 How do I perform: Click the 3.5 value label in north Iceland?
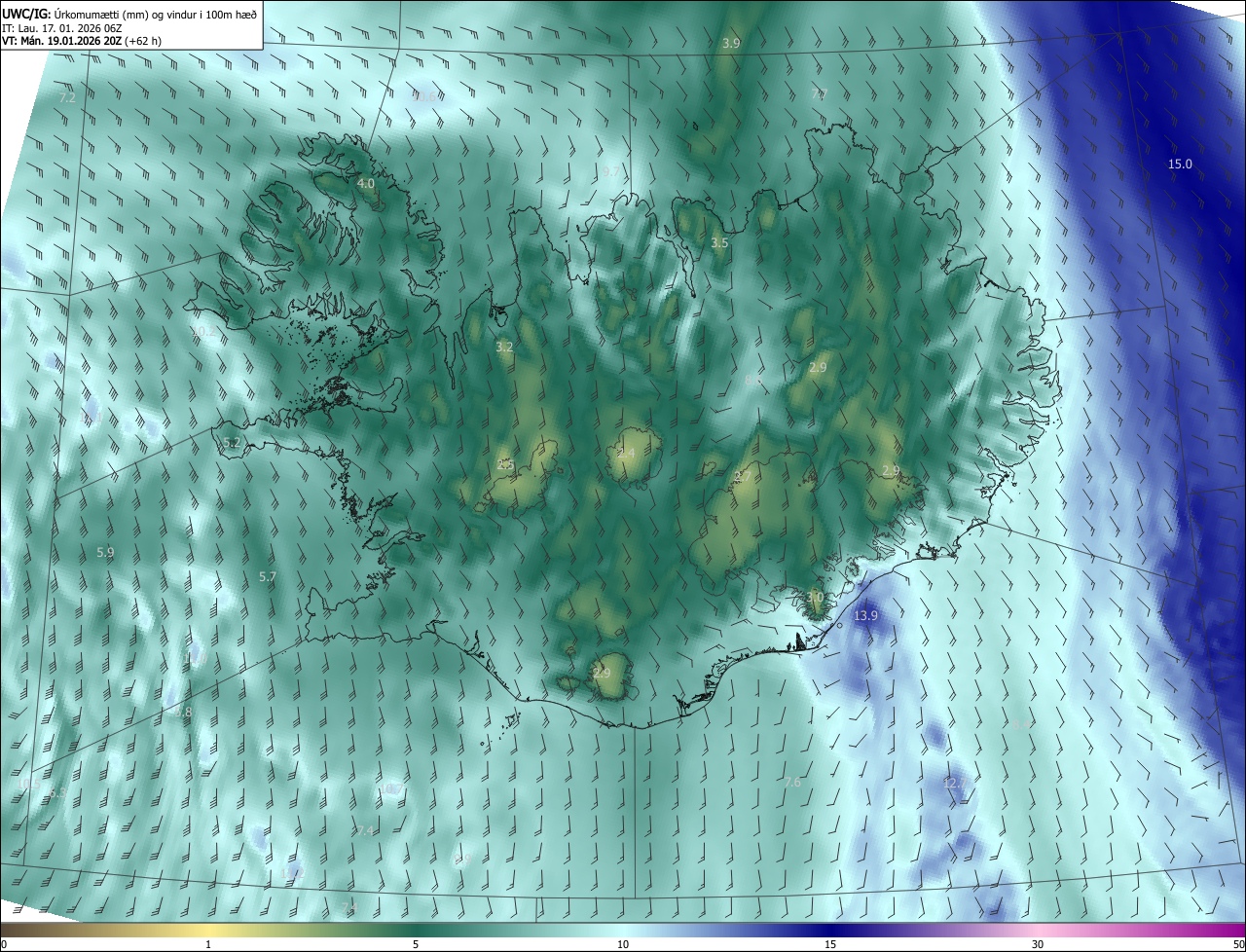point(719,242)
